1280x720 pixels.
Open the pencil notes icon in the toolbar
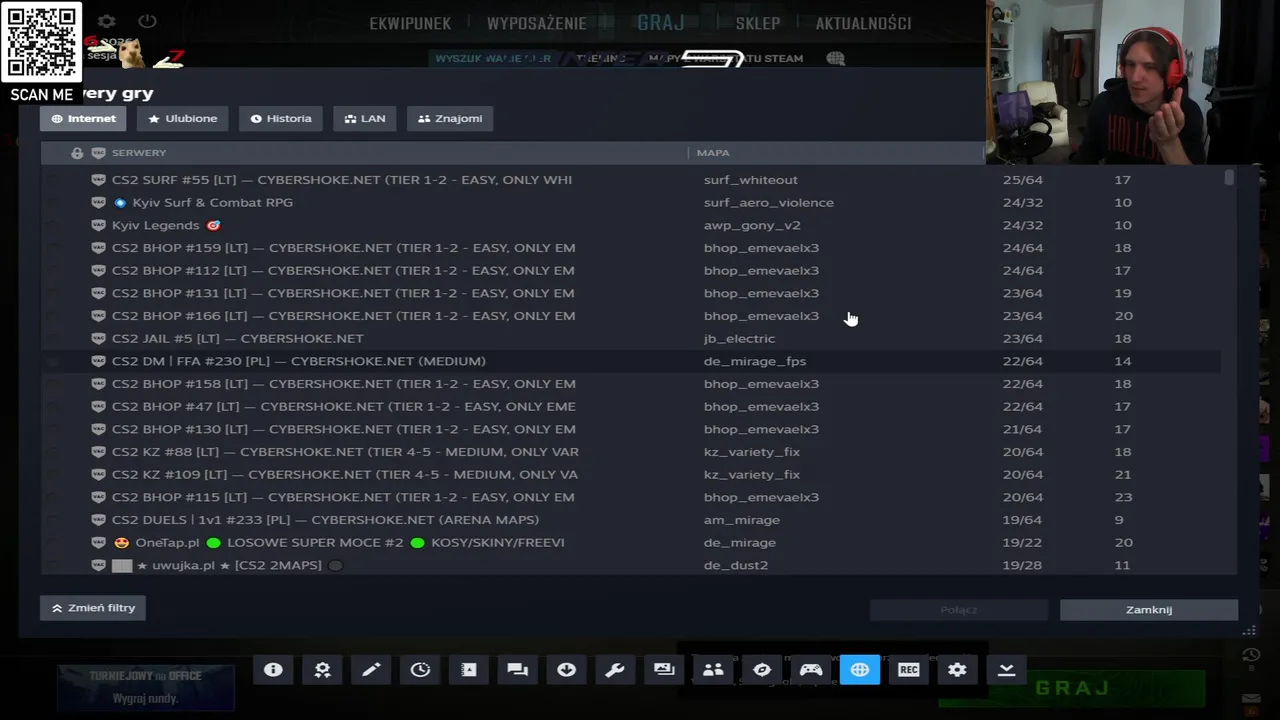pyautogui.click(x=371, y=670)
